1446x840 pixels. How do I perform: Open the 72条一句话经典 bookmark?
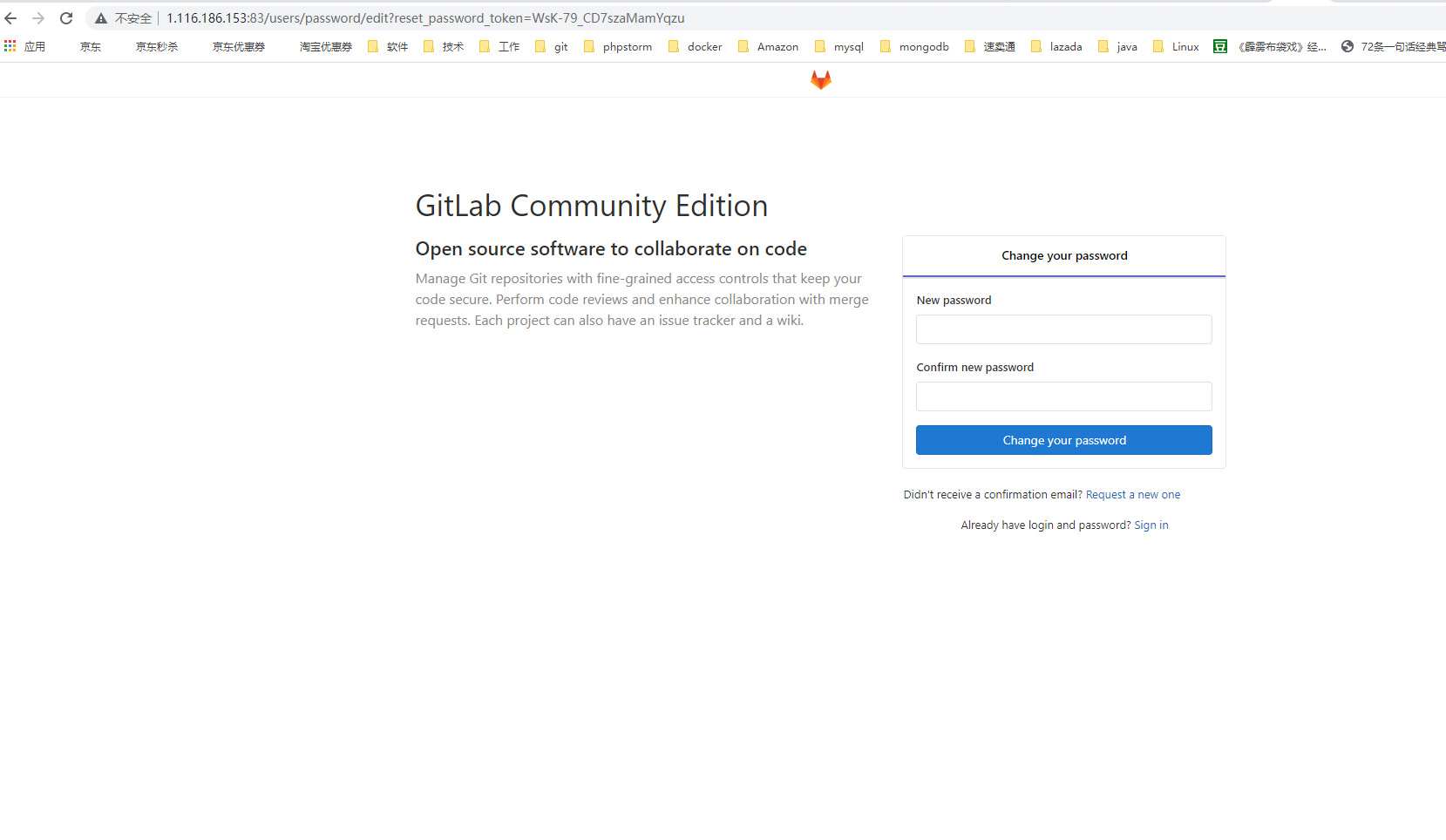[x=1393, y=47]
